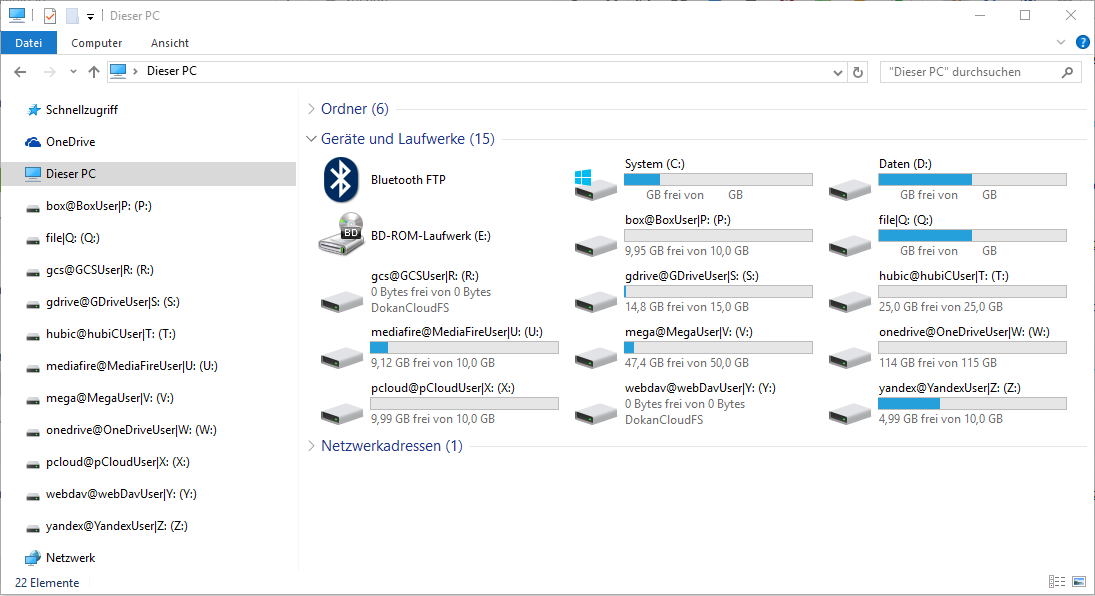Click the webdav@webDavUser|Y: drive icon in main pane
The image size is (1095, 596).
click(x=595, y=413)
